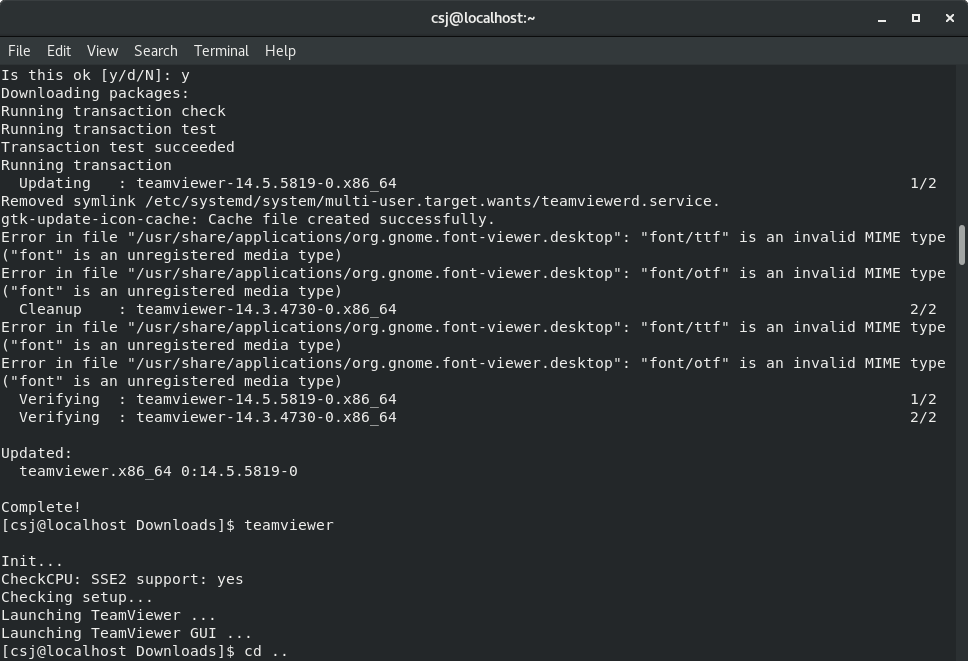Click the 1/2 counter on Updating line
Image resolution: width=968 pixels, height=661 pixels.
pyautogui.click(x=924, y=183)
